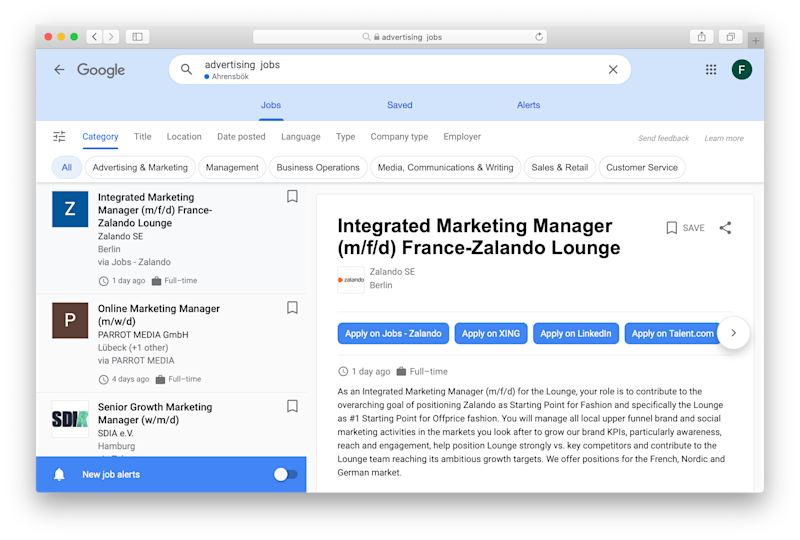Viewport: 800px width, 540px height.
Task: Click the search magnifier icon in search box
Action: click(186, 69)
